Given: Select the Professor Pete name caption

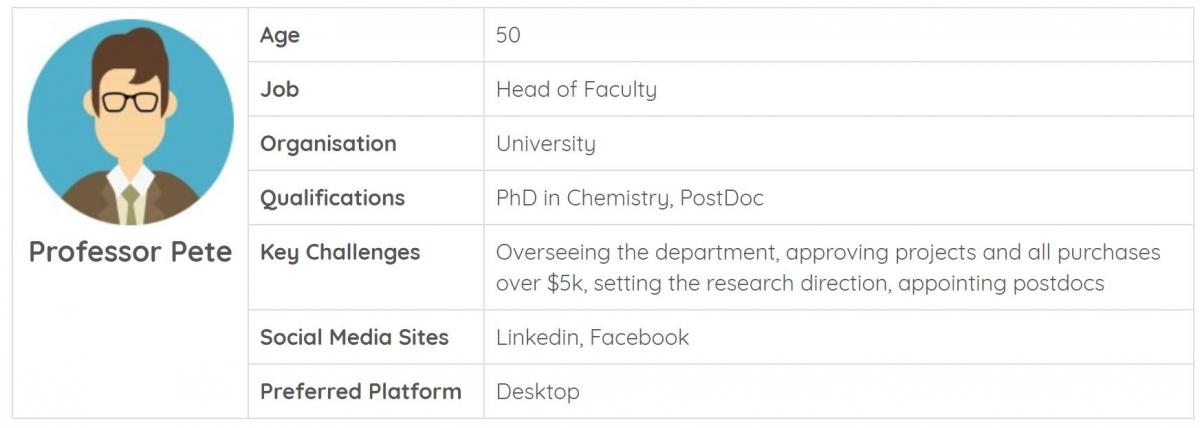Looking at the screenshot, I should (x=130, y=252).
